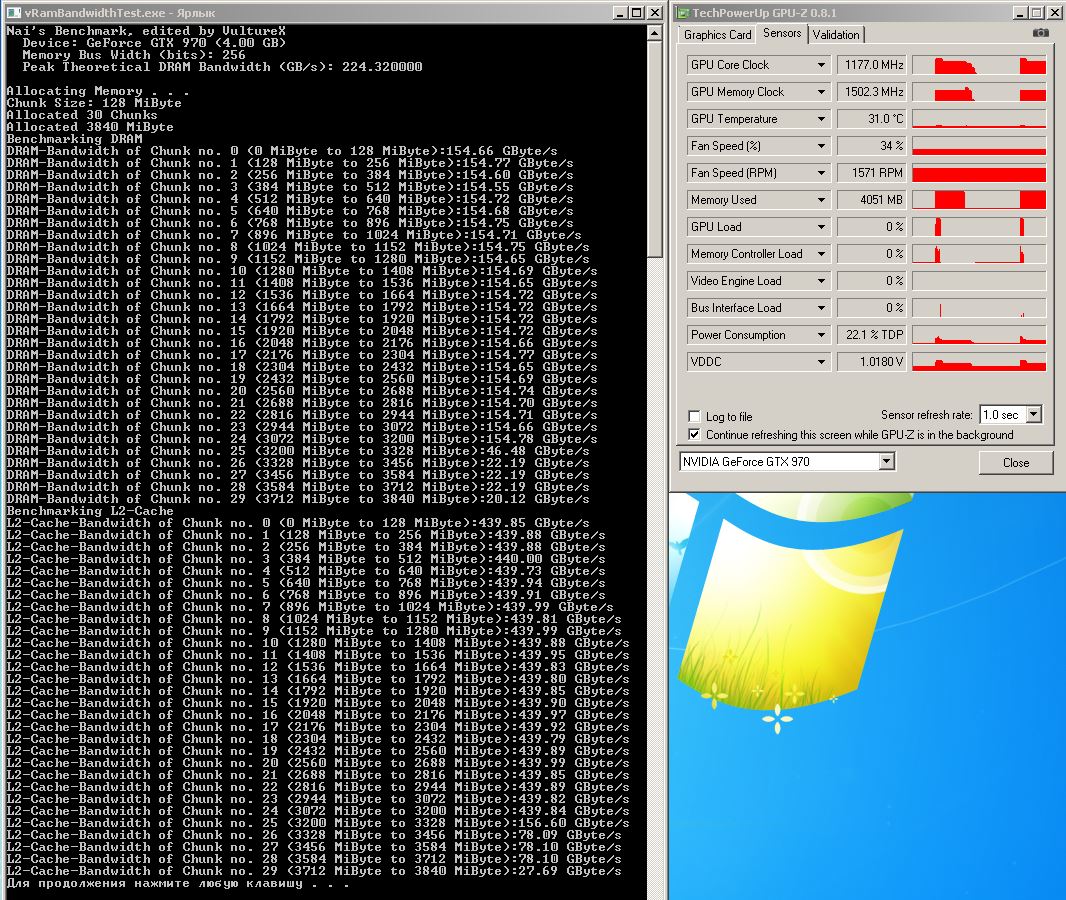This screenshot has width=1066, height=900.
Task: Expand VDDC sensor dropdown
Action: click(x=821, y=362)
